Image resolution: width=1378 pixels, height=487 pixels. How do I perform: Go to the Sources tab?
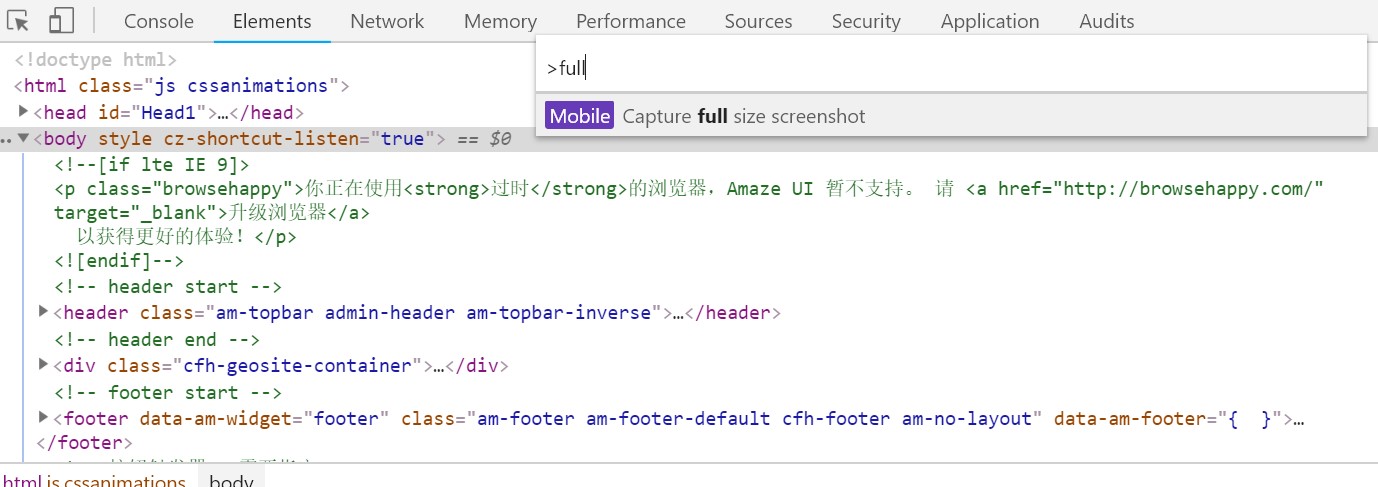(759, 21)
